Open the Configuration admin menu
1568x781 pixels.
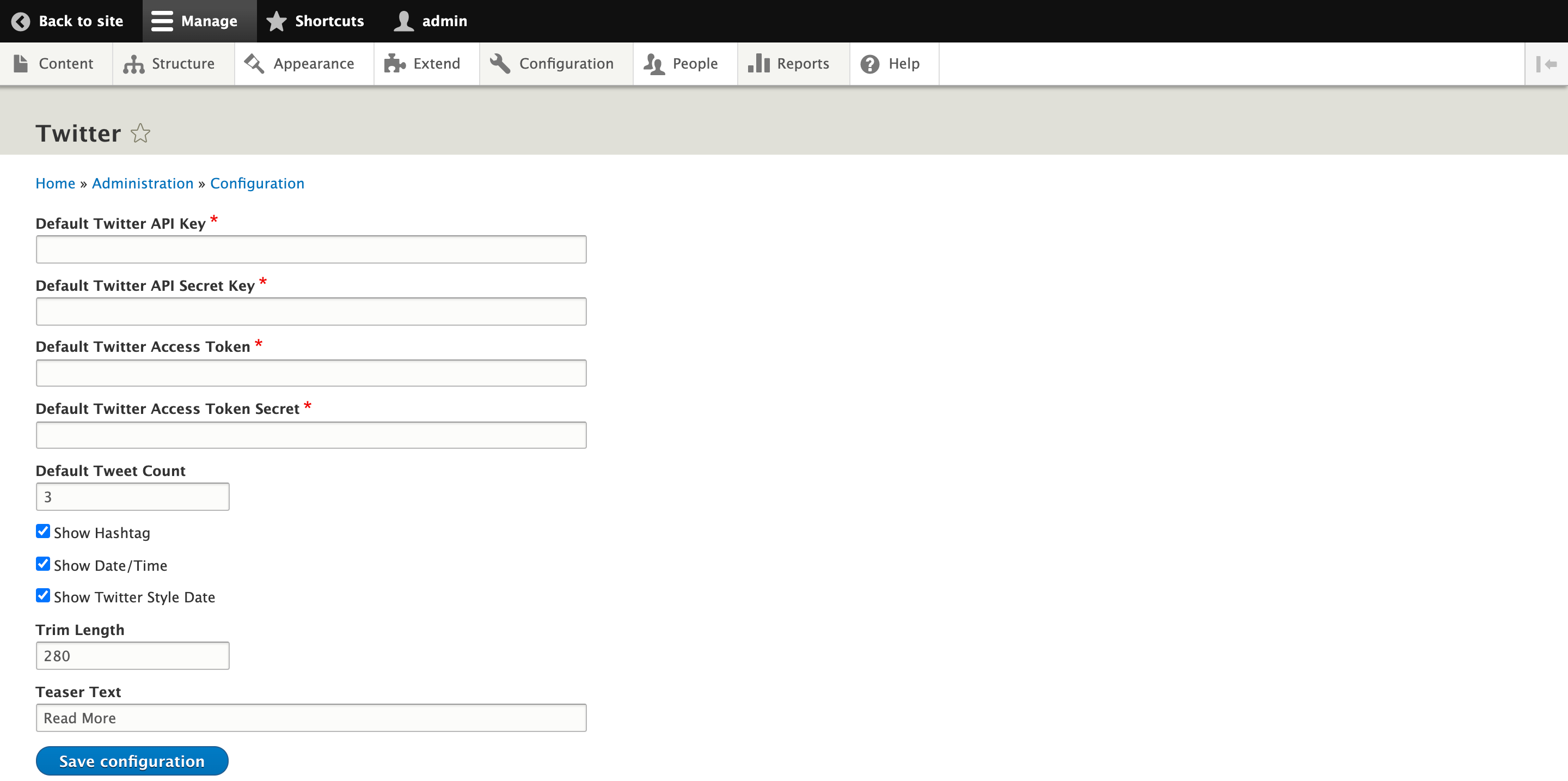(x=556, y=64)
